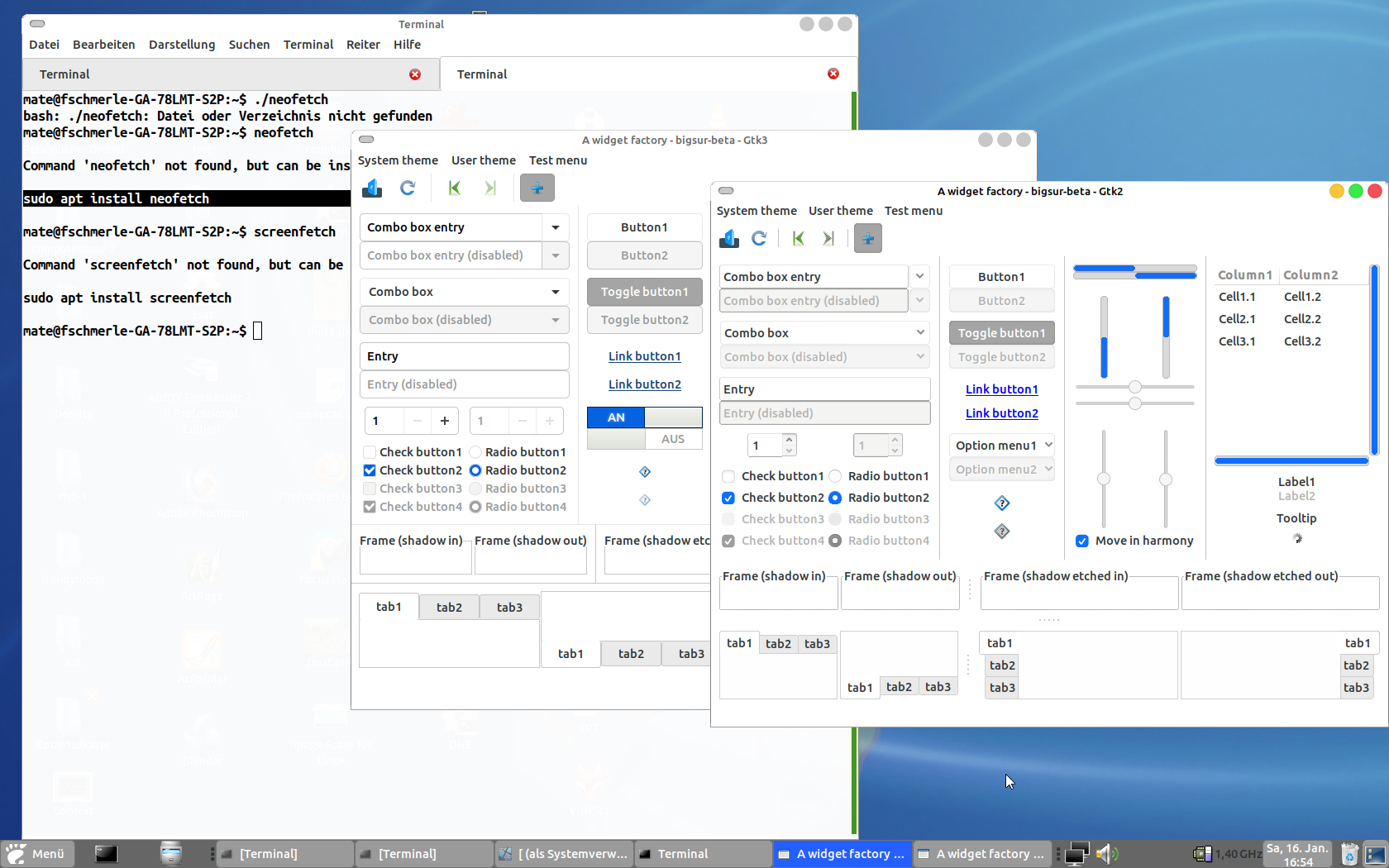Image resolution: width=1389 pixels, height=868 pixels.
Task: Uncheck Check button2 in the Gtk3 window
Action: [370, 470]
